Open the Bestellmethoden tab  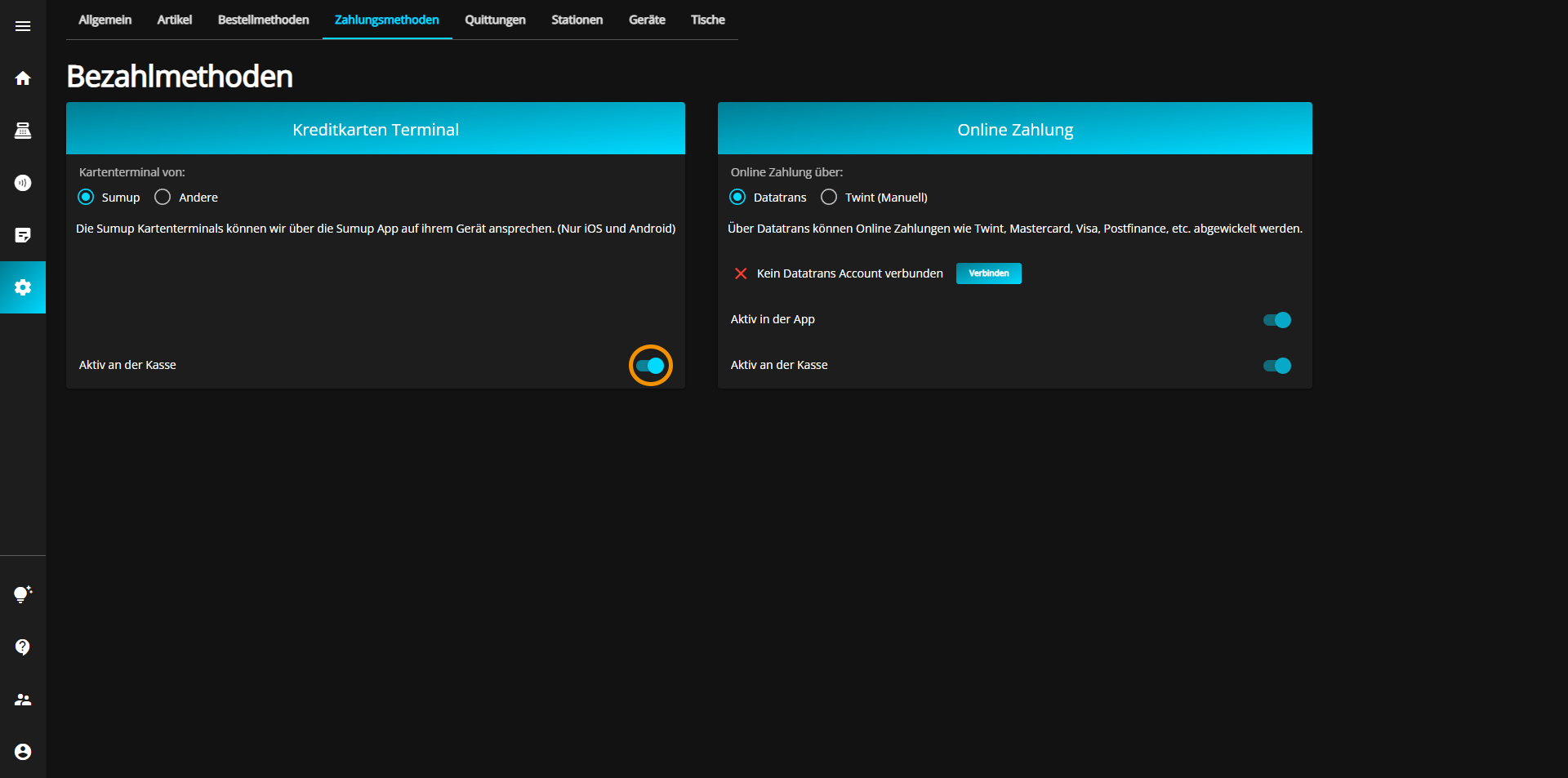point(263,20)
